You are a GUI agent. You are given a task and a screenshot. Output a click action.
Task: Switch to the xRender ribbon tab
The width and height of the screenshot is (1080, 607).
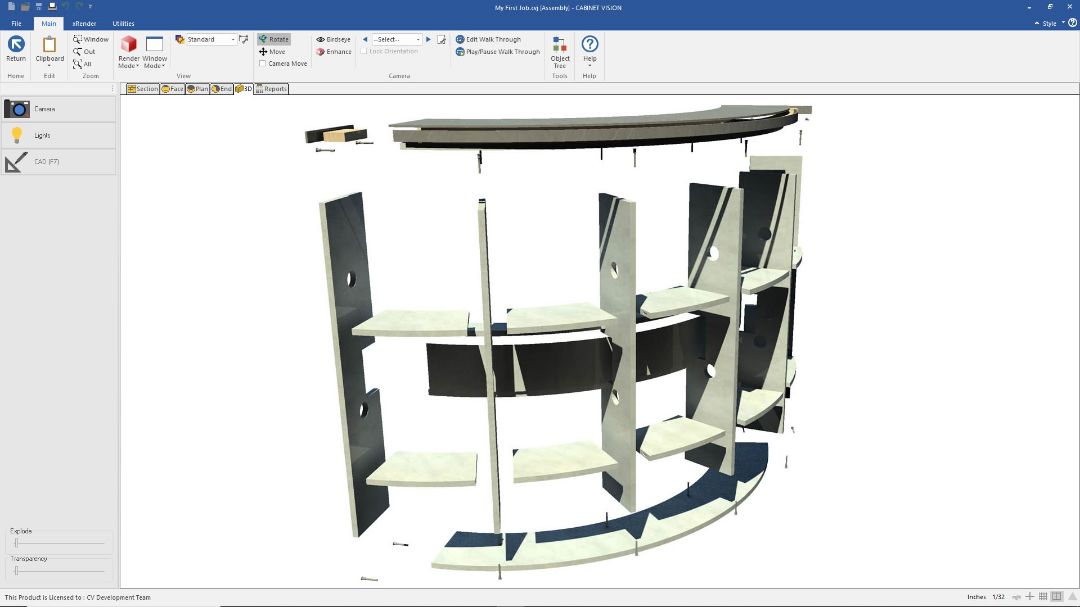tap(84, 23)
